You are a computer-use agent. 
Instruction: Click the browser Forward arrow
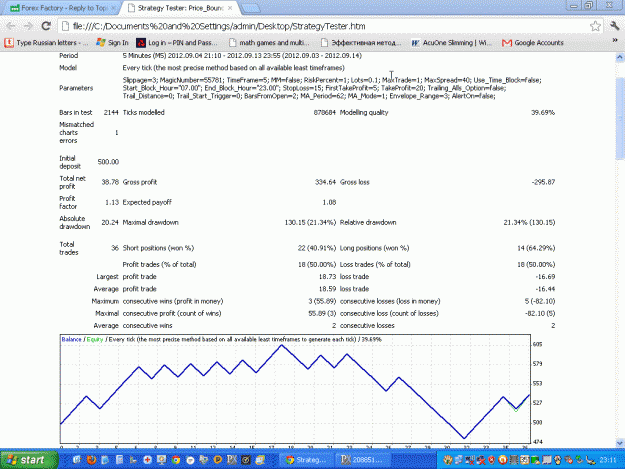pos(28,26)
